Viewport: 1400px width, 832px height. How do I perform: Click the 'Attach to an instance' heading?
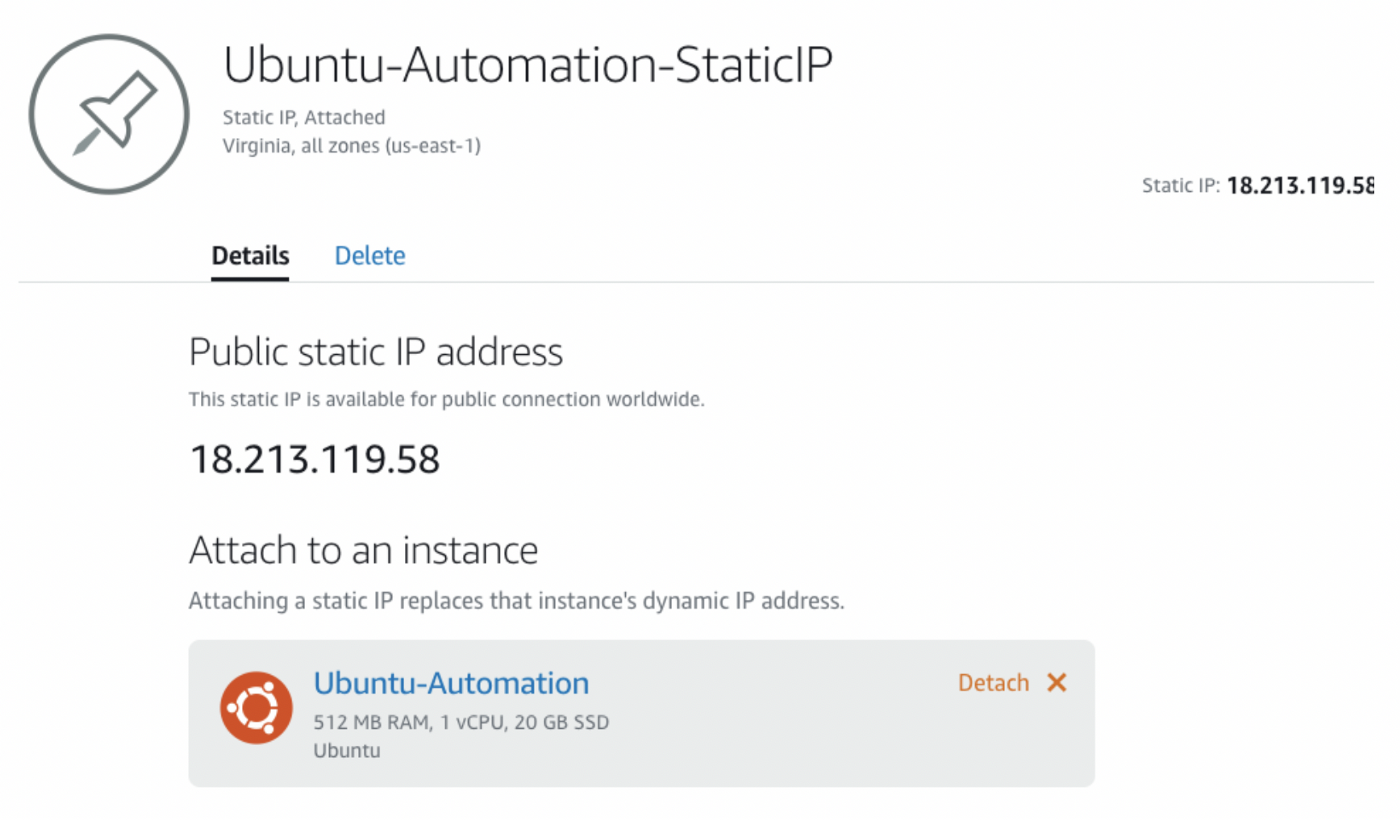pyautogui.click(x=363, y=550)
